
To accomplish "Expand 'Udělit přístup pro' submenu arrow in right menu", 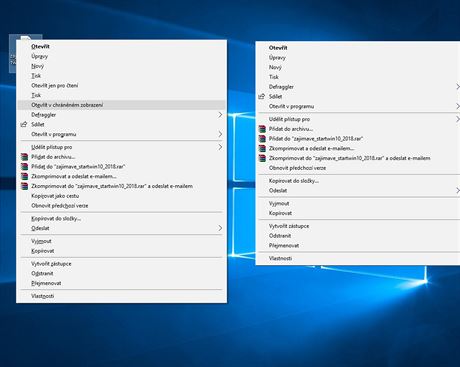I will 458,119.
